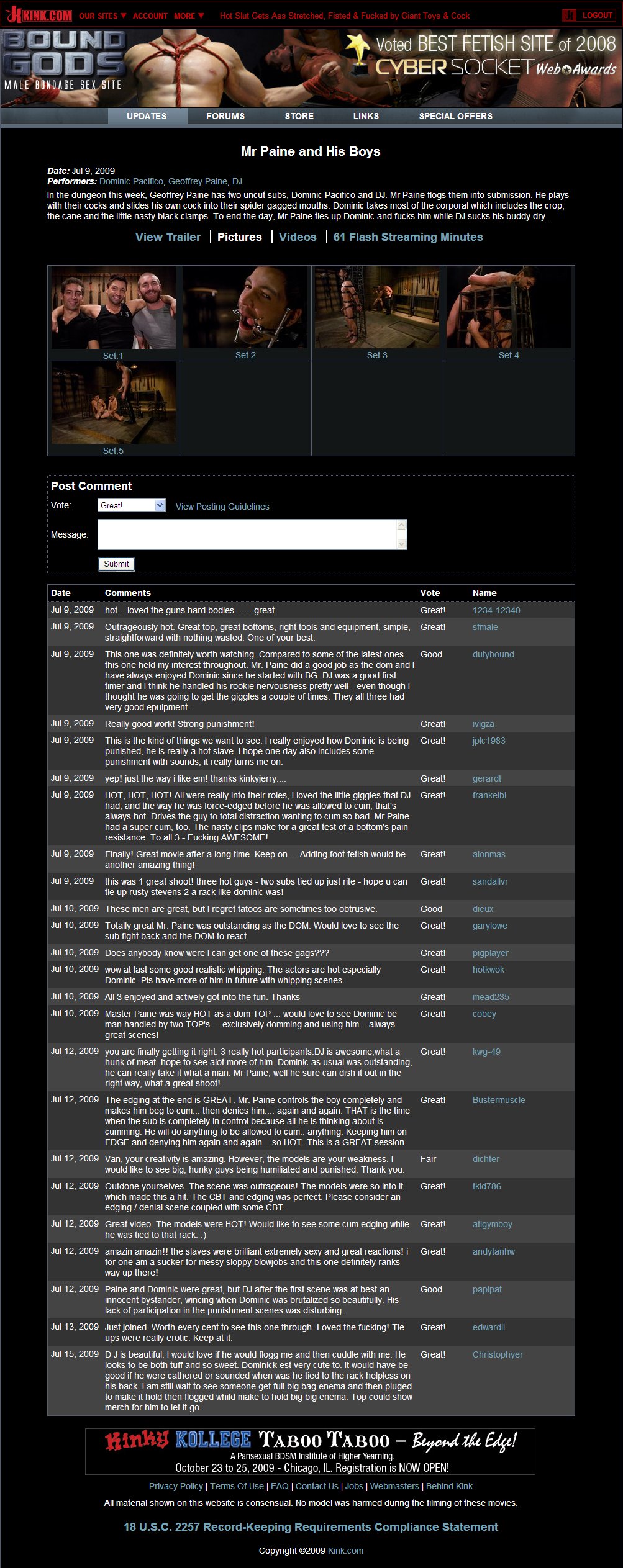Open the Vote selection dropdown
This screenshot has width=623, height=1568.
click(132, 505)
